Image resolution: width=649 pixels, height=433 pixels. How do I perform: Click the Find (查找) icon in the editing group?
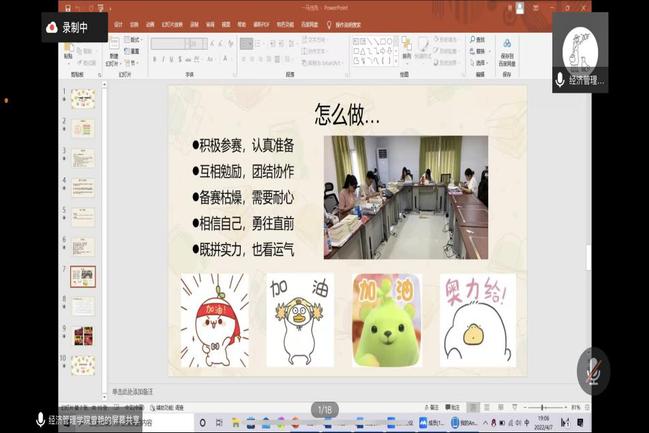(x=479, y=39)
